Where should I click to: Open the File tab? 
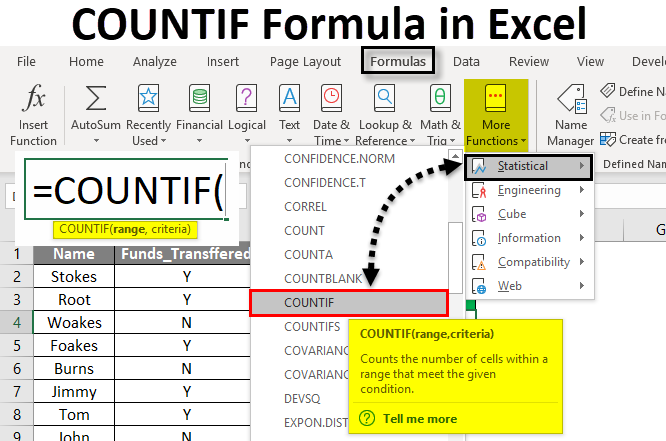pos(26,62)
